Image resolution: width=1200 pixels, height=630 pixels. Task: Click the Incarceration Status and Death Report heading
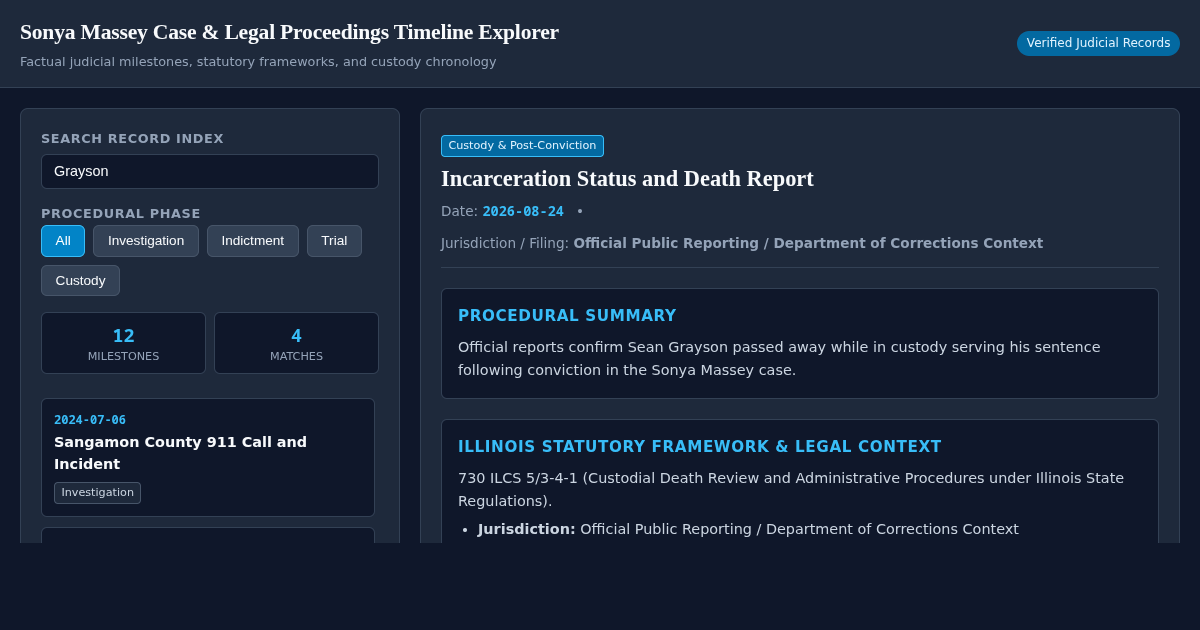(x=627, y=179)
